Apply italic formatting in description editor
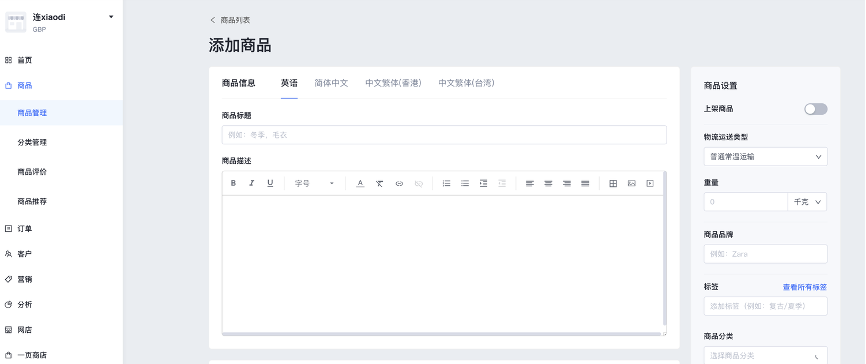The image size is (866, 364). [252, 183]
